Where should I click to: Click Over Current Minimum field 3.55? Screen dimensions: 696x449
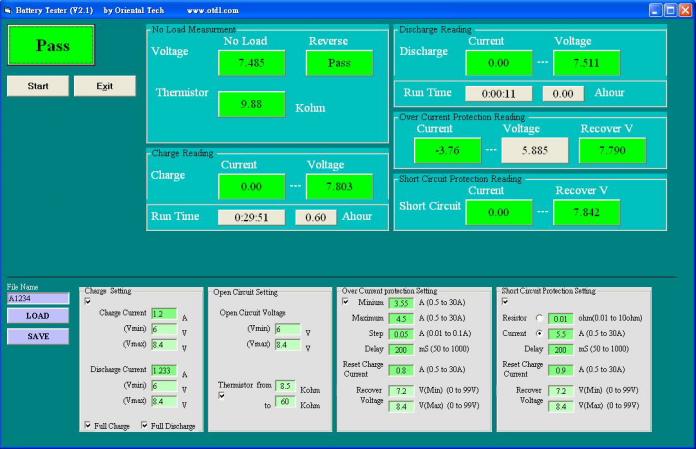[401, 303]
